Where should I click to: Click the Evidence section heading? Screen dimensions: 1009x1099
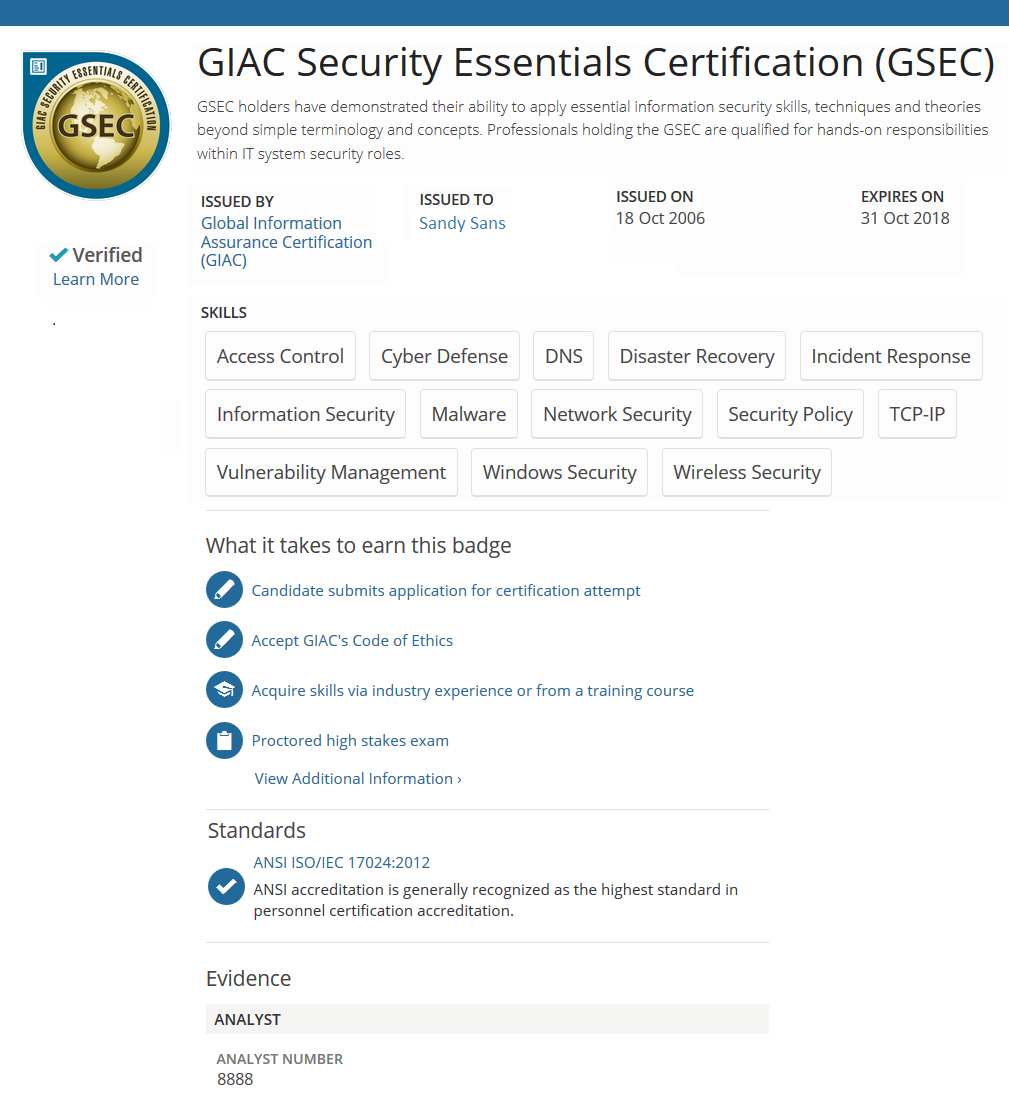[249, 978]
